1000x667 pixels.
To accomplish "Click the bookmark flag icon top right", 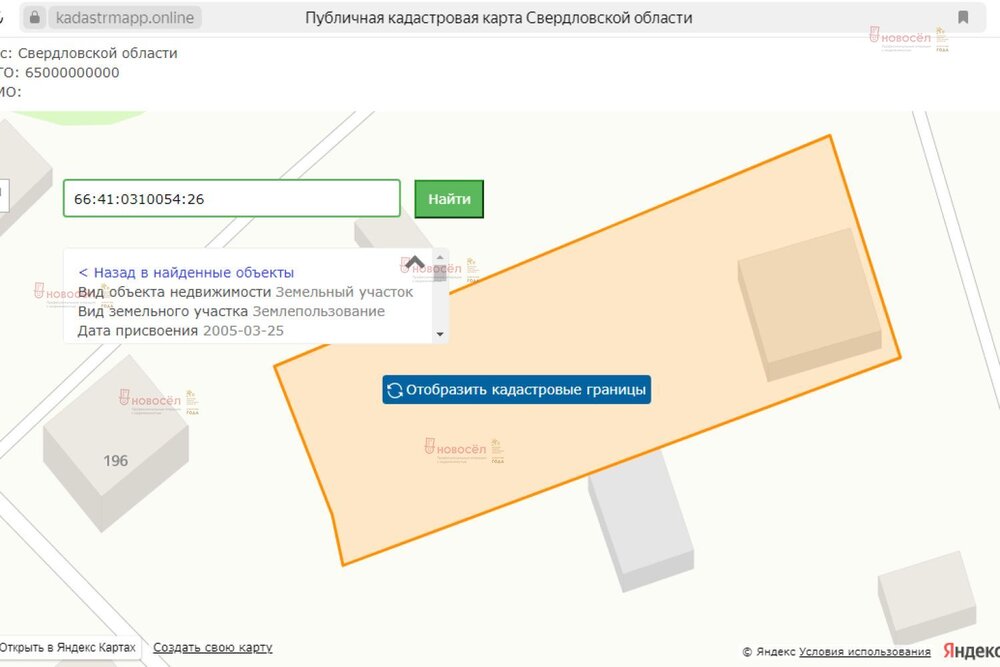I will (x=962, y=17).
